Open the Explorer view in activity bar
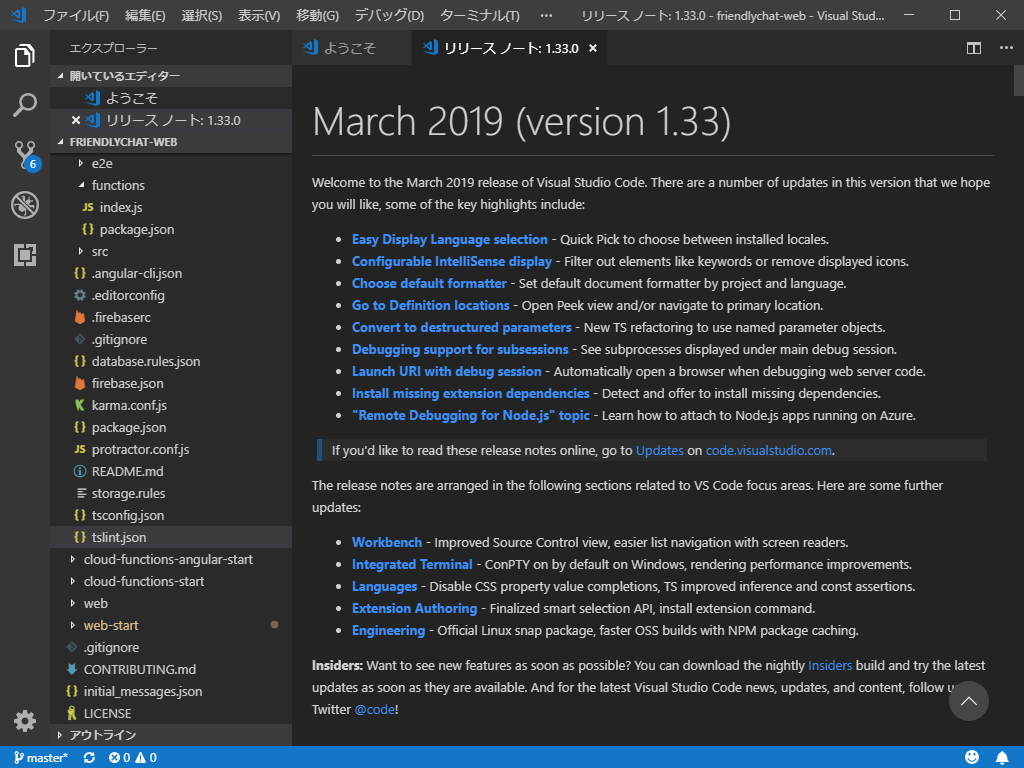Viewport: 1024px width, 768px height. 25,56
